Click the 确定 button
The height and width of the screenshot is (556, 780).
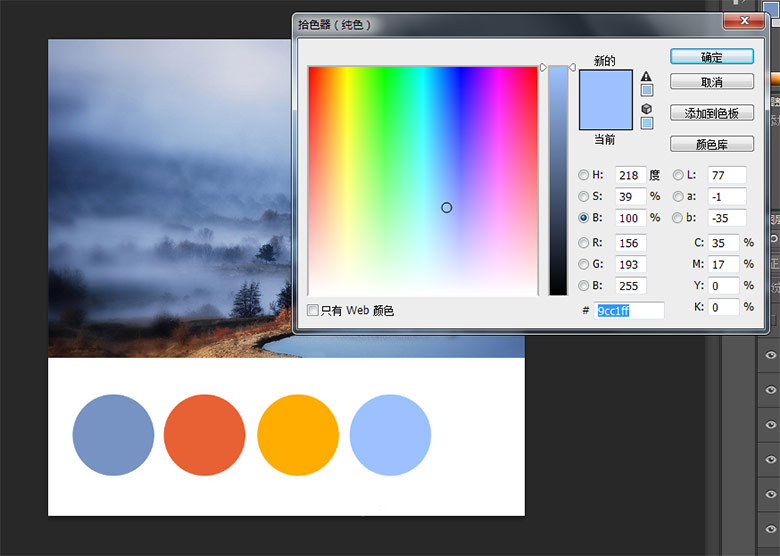click(712, 57)
